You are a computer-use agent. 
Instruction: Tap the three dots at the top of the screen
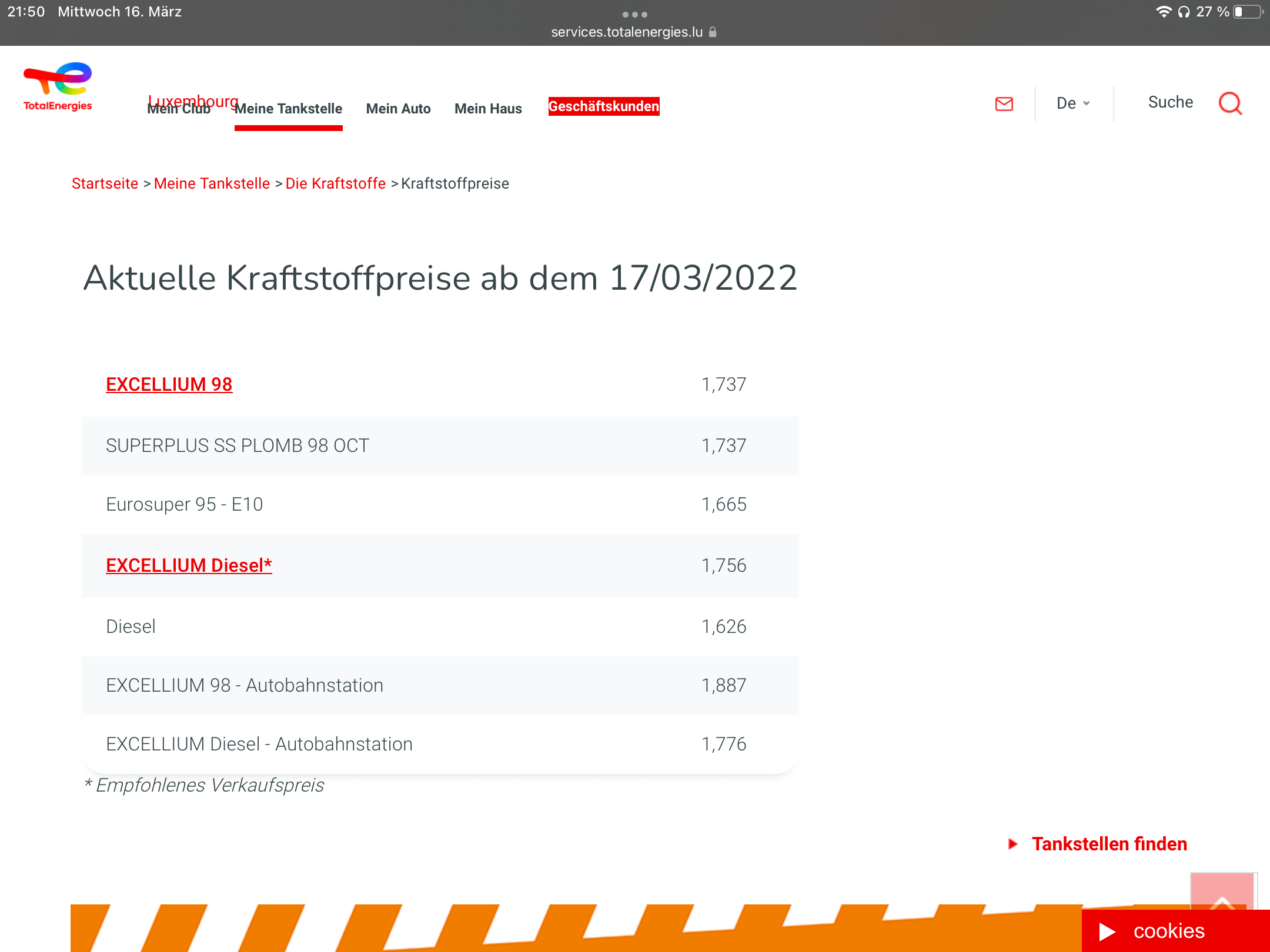click(x=634, y=14)
